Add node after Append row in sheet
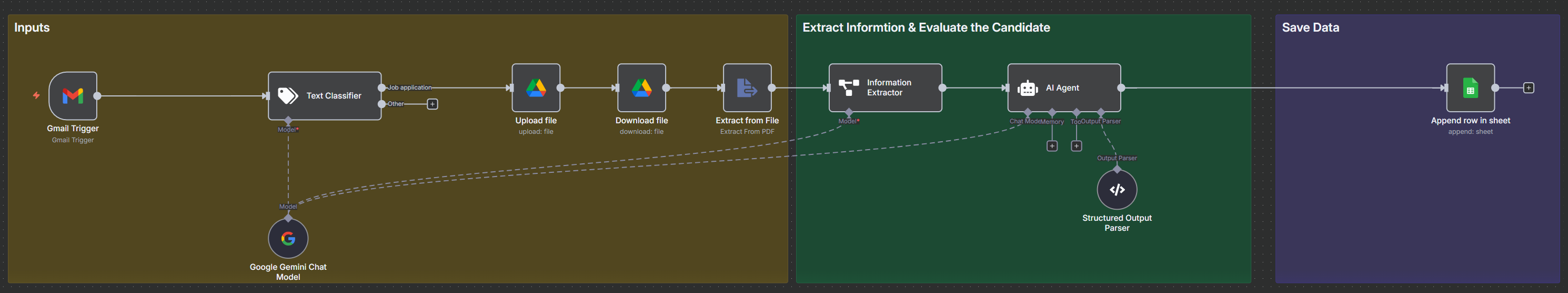This screenshot has width=1568, height=293. (1529, 87)
